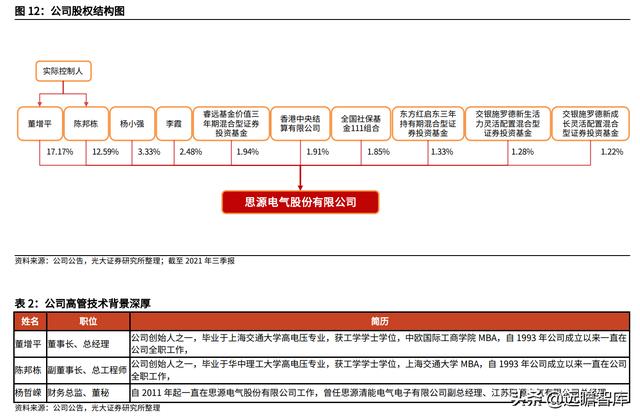
Task: Click the 杨哲嵘 name cell
Action: [30, 393]
